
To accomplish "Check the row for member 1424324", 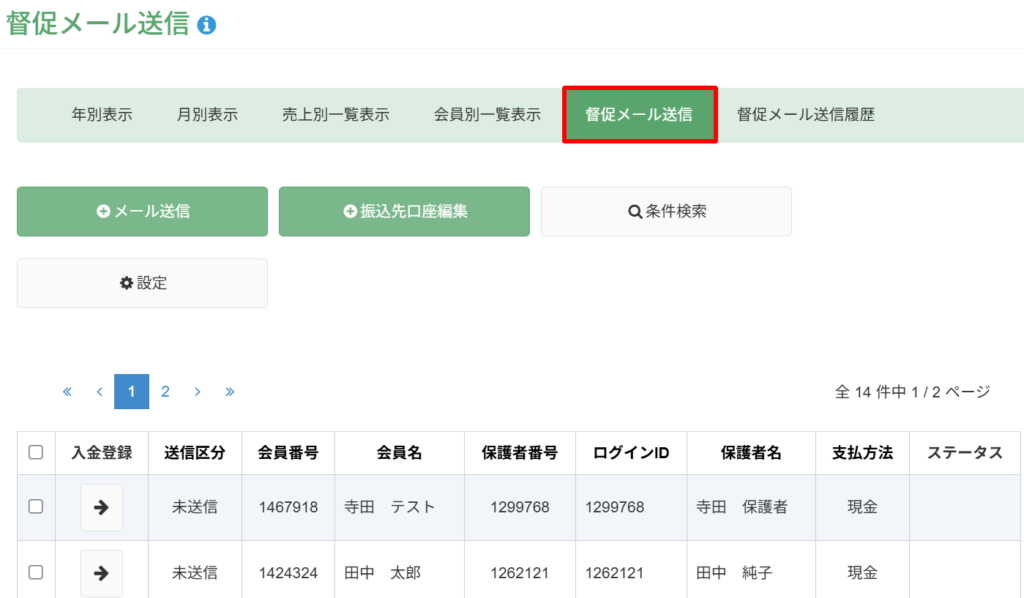I will 36,573.
